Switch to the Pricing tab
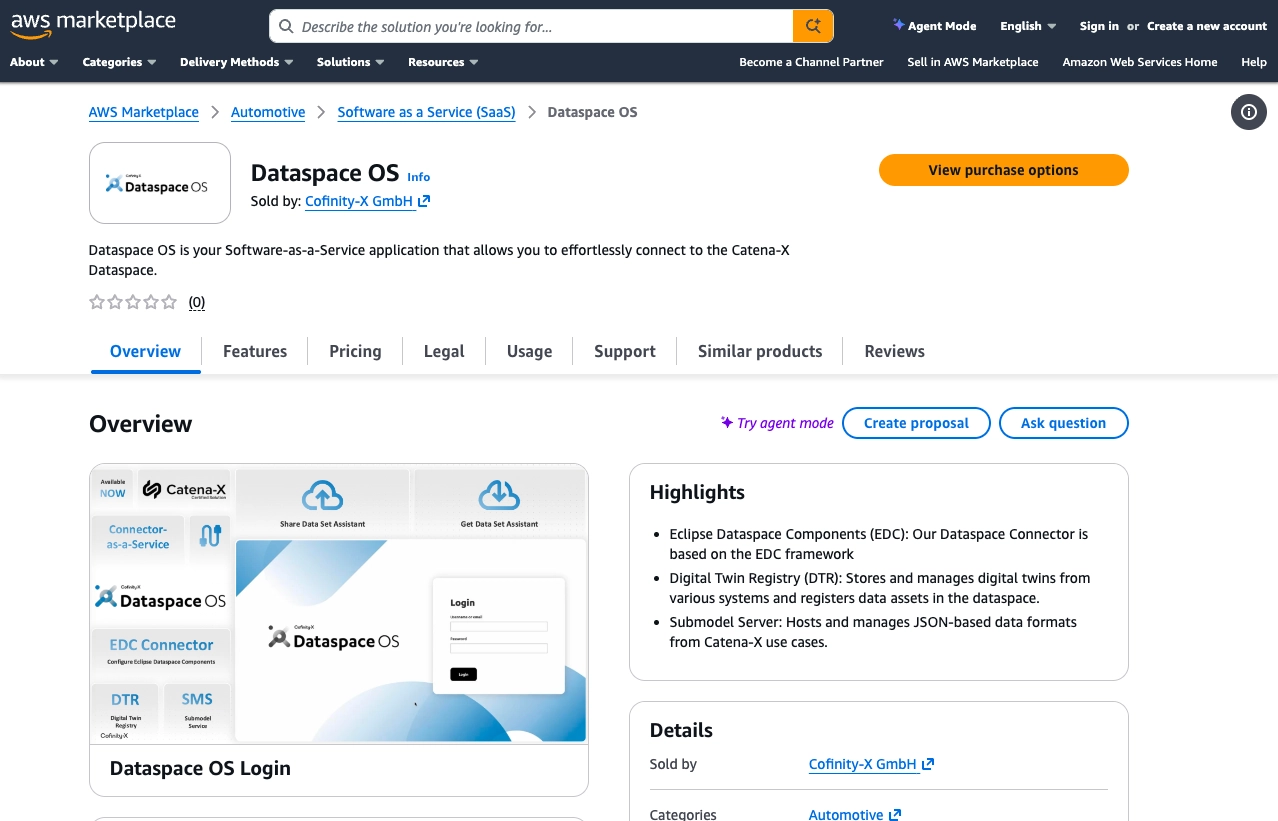The height and width of the screenshot is (821, 1278). pyautogui.click(x=355, y=351)
